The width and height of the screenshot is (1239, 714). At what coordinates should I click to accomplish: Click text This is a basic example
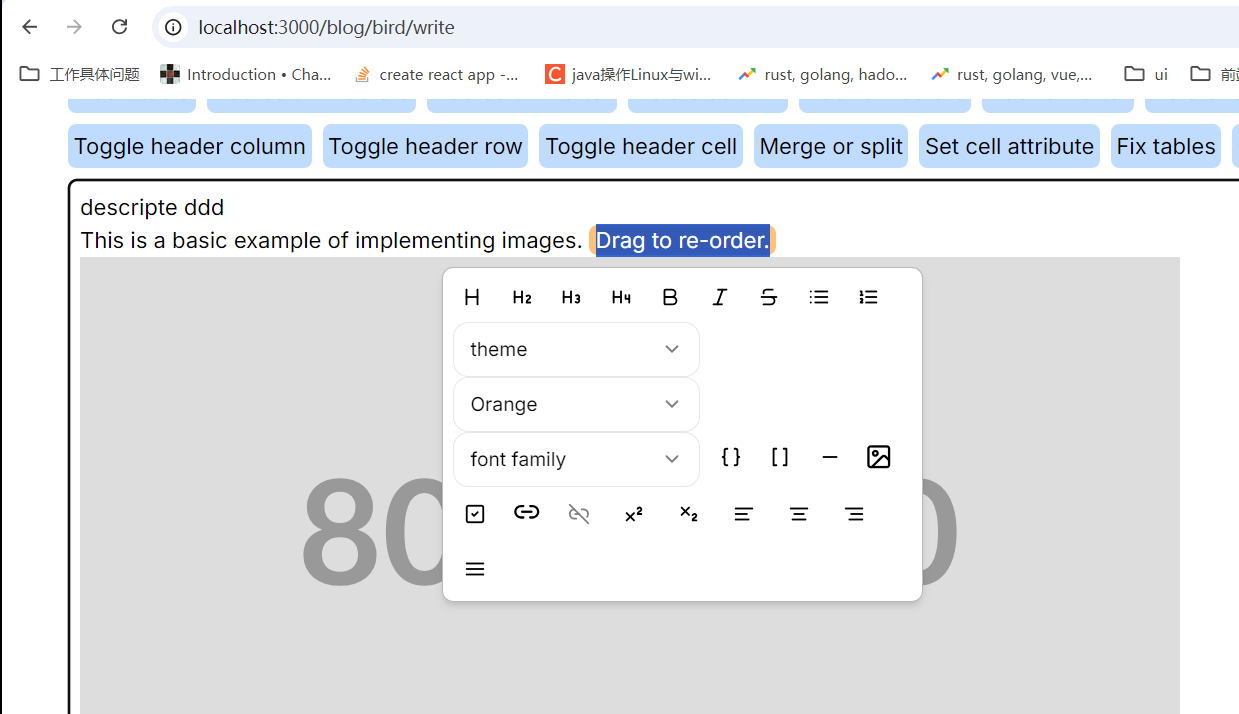[x=331, y=240]
